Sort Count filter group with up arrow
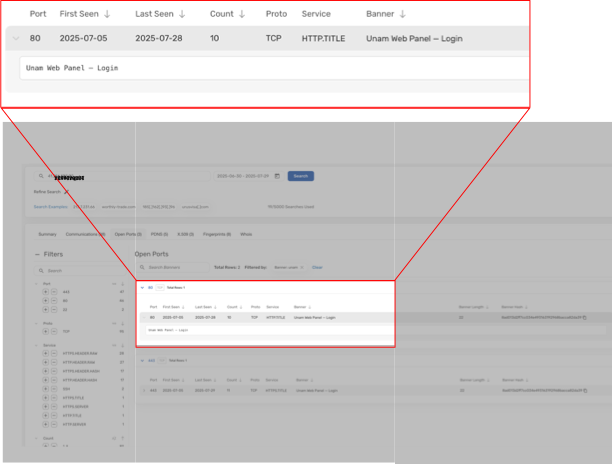The width and height of the screenshot is (612, 464). pyautogui.click(x=122, y=438)
